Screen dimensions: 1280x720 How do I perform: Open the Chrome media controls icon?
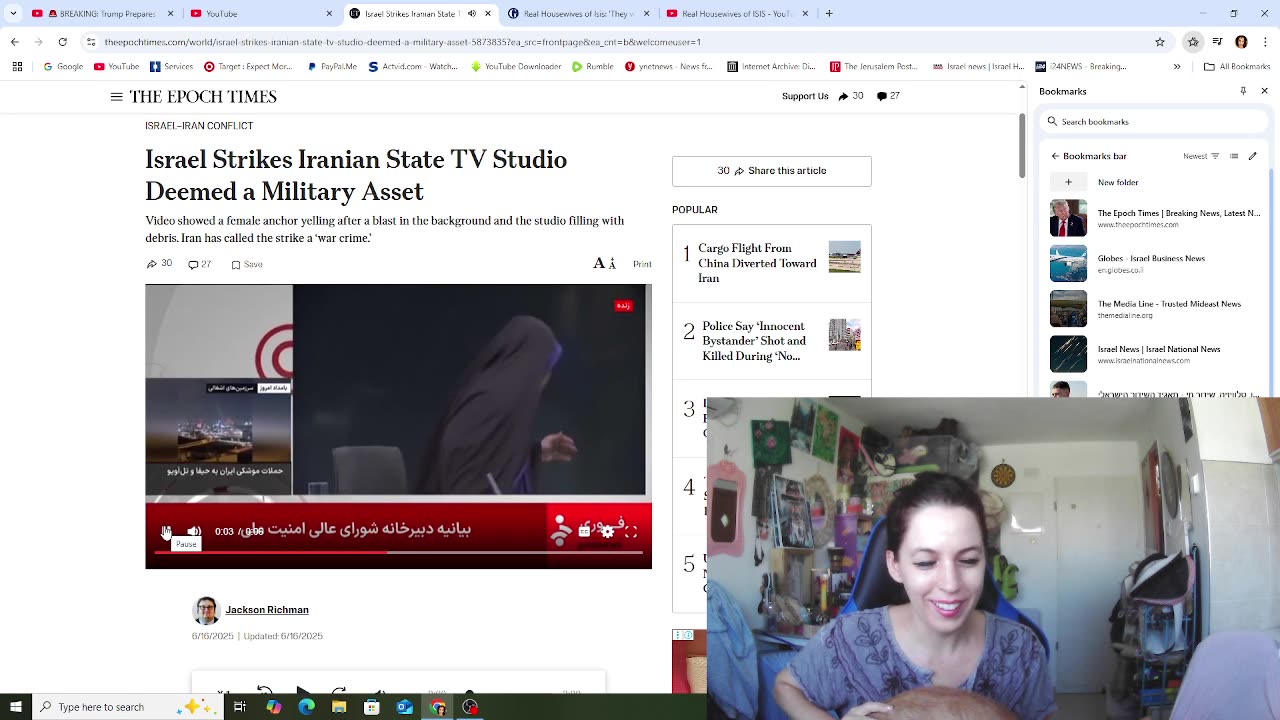pos(1217,42)
